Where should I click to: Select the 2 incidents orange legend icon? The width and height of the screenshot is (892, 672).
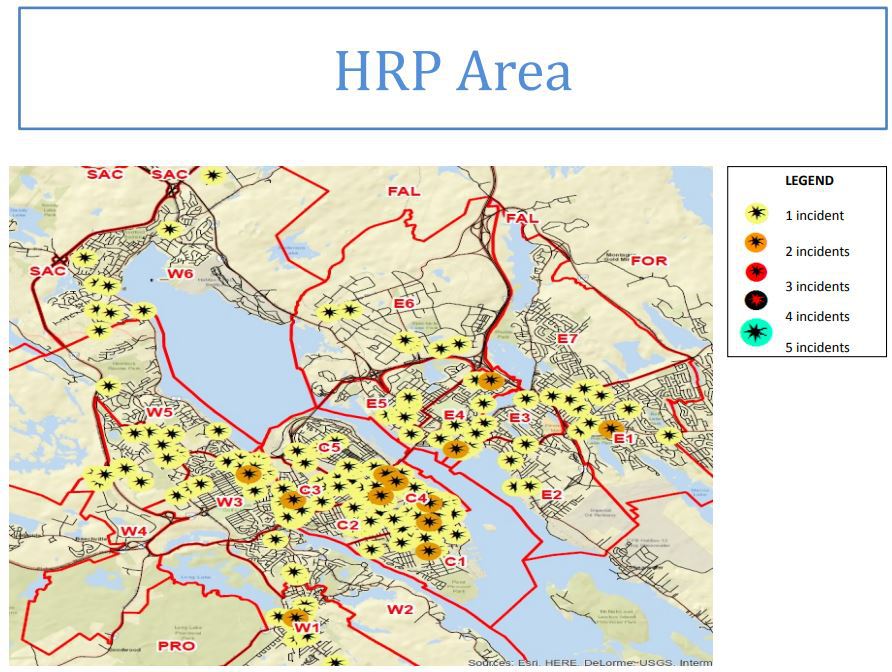(x=755, y=243)
